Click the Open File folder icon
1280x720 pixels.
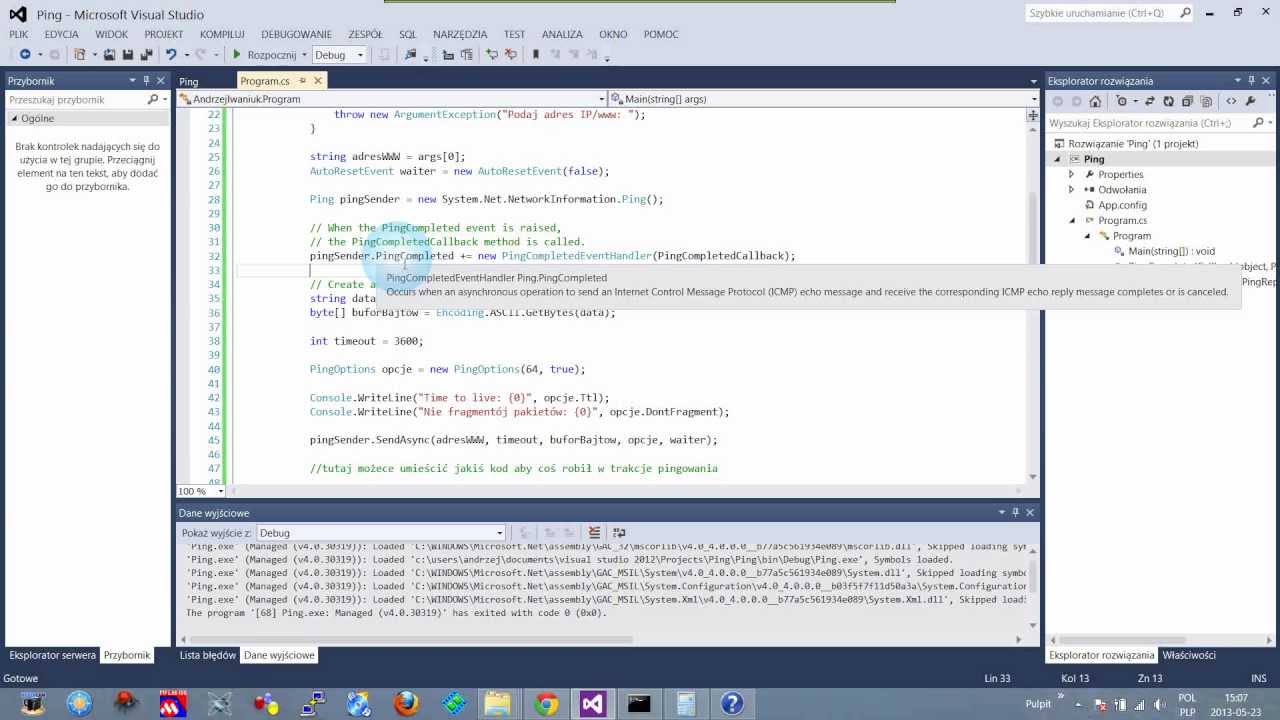coord(110,55)
